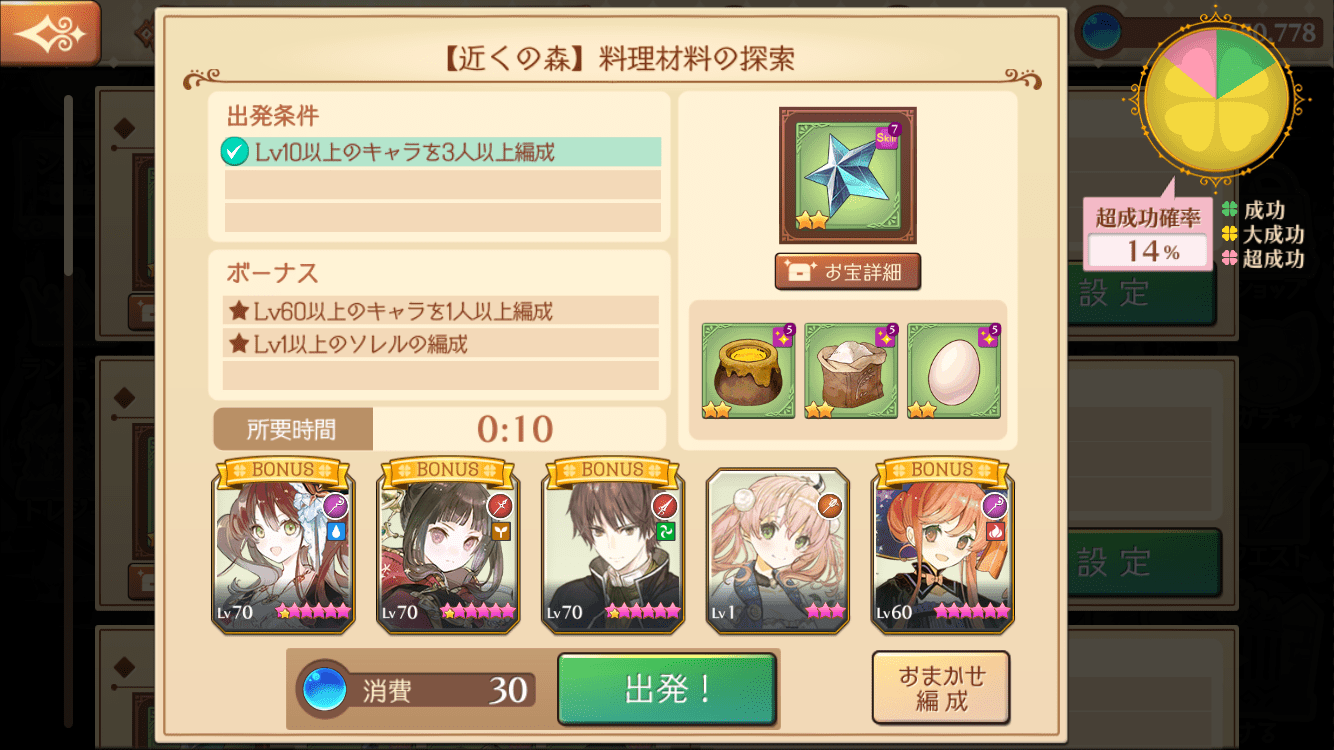Select the Lv70 red-haired water character card
The width and height of the screenshot is (1334, 750).
tap(284, 546)
